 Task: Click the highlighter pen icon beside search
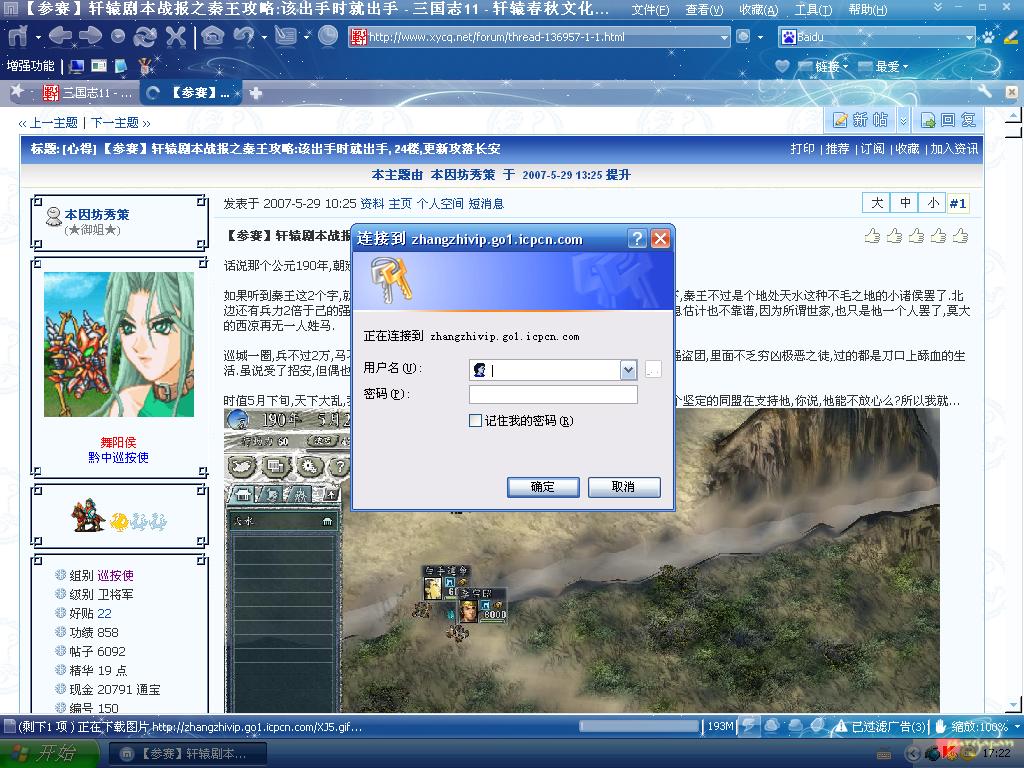[1011, 37]
